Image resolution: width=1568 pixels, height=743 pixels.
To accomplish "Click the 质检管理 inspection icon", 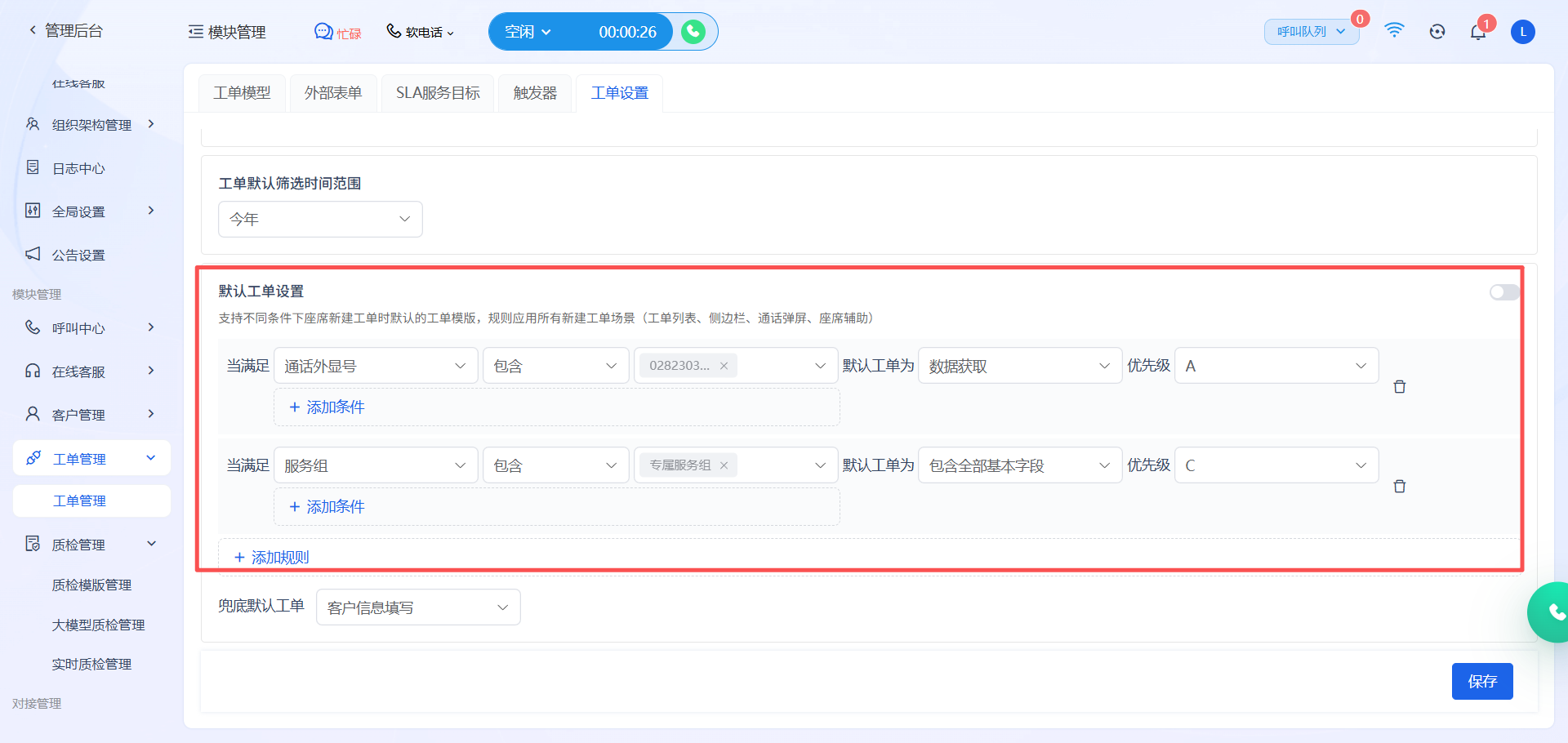I will [x=33, y=544].
